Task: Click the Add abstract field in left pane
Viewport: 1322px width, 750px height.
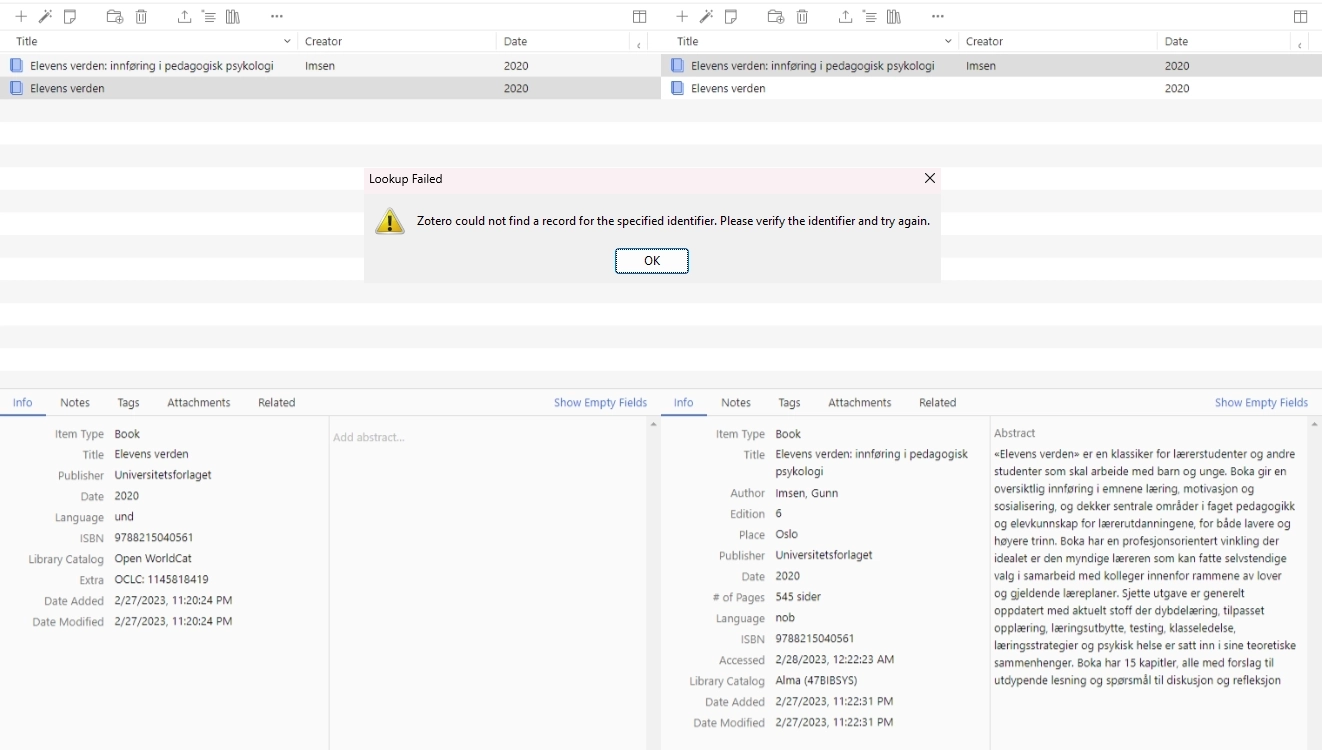Action: (369, 438)
